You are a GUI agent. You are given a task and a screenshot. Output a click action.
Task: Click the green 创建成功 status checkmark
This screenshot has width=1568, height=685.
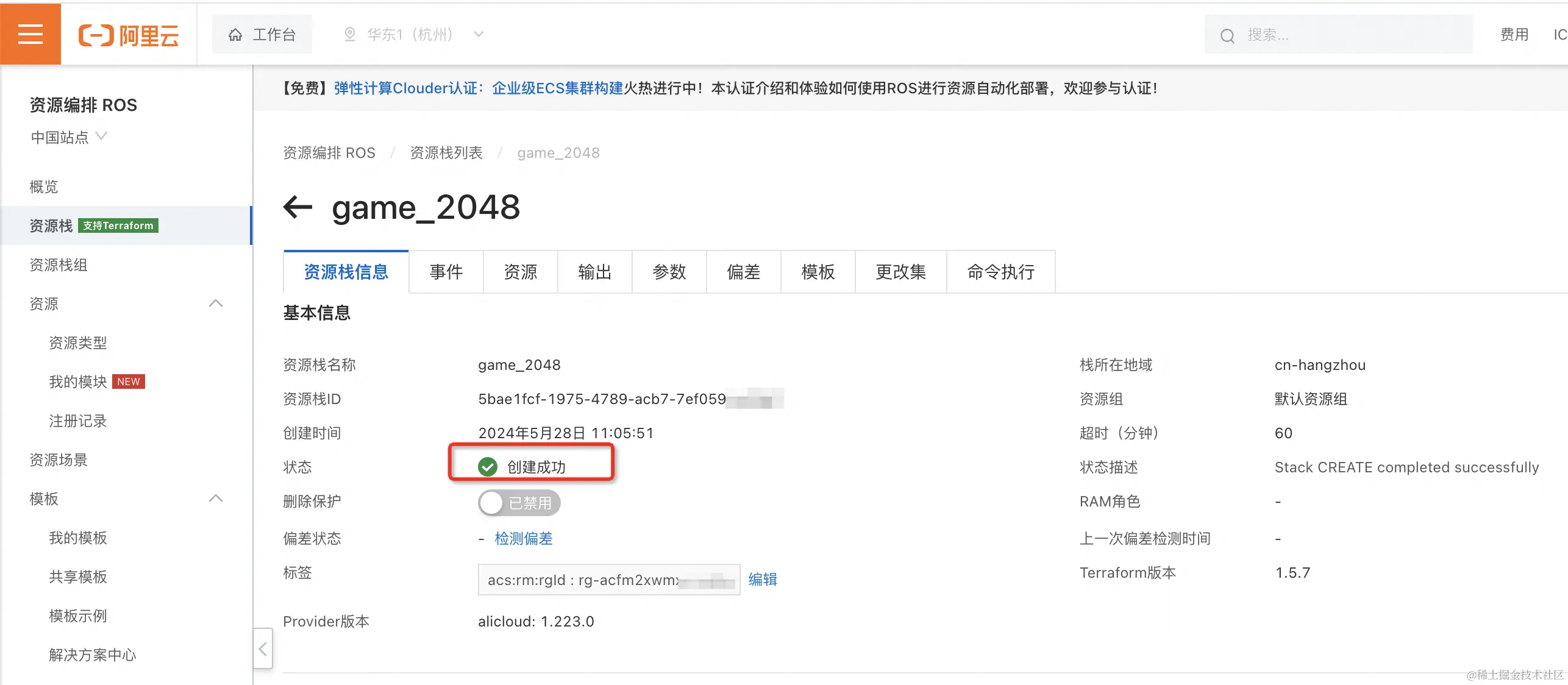(x=488, y=467)
